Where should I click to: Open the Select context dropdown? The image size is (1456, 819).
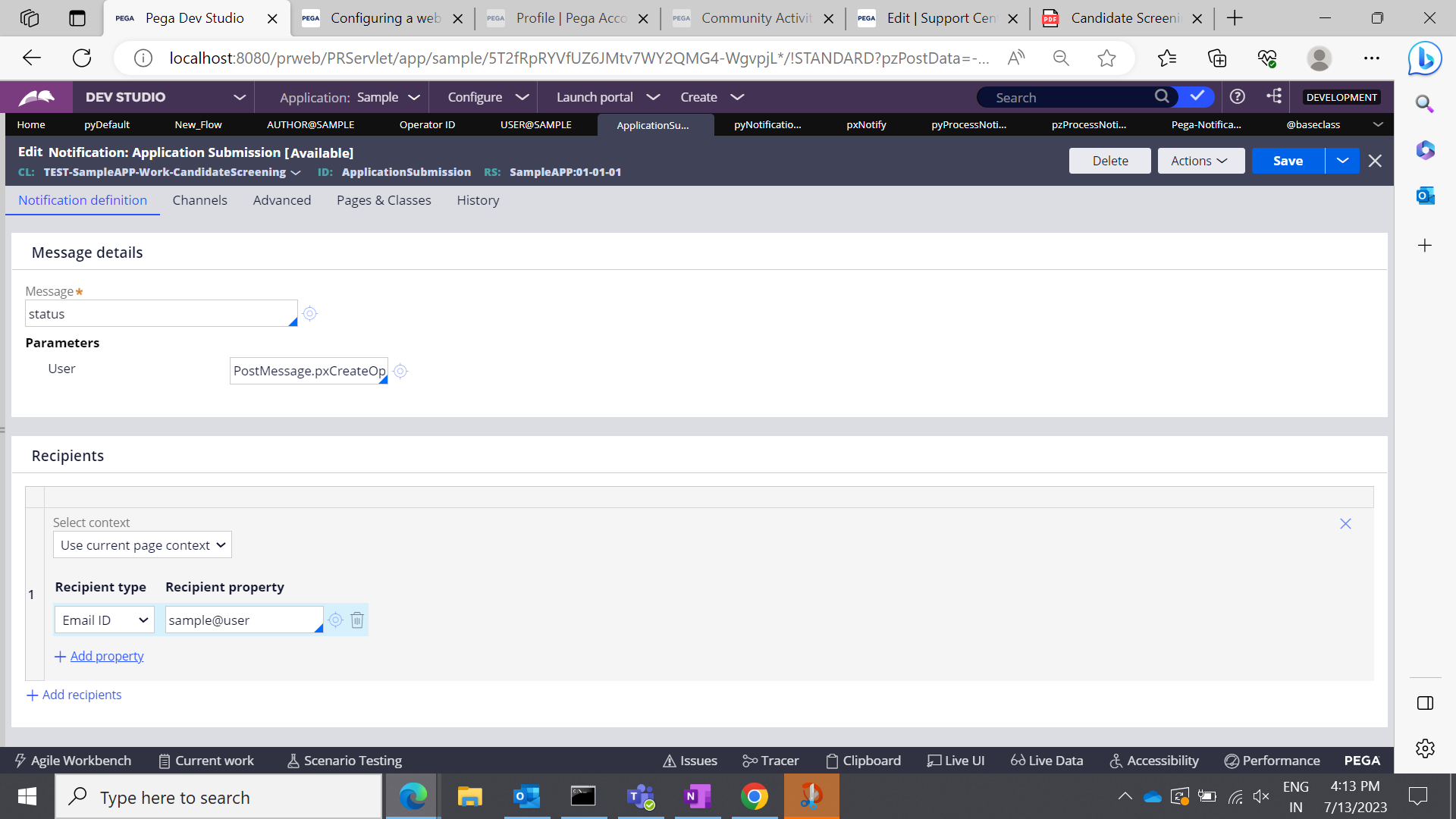point(143,545)
